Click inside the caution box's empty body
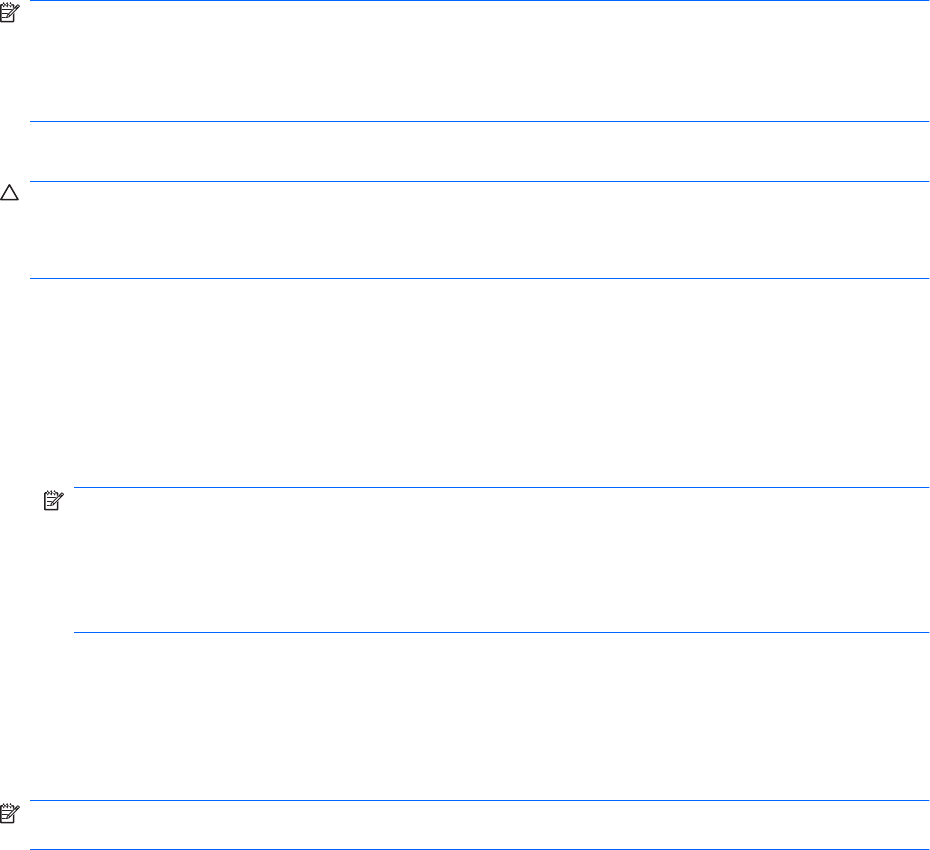930x850 pixels. click(480, 230)
